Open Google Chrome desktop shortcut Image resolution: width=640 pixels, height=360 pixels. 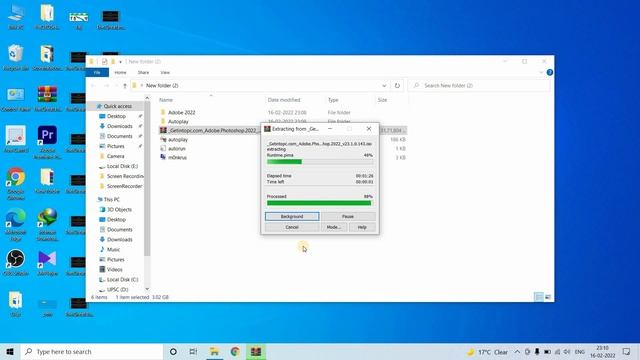(16, 183)
